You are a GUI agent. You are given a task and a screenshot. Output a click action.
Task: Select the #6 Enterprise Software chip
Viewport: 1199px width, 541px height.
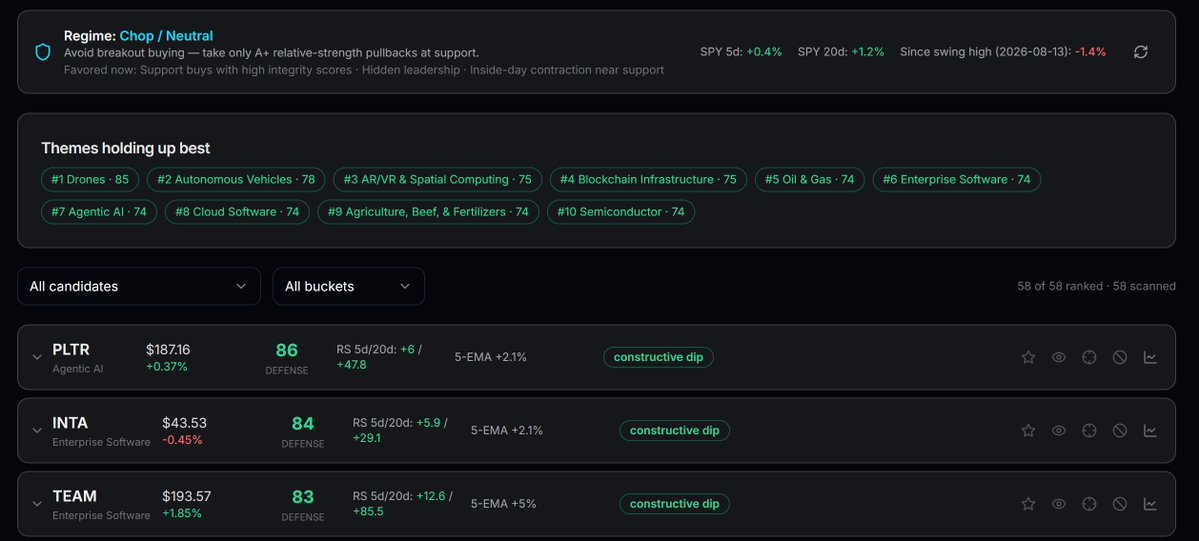coord(957,180)
